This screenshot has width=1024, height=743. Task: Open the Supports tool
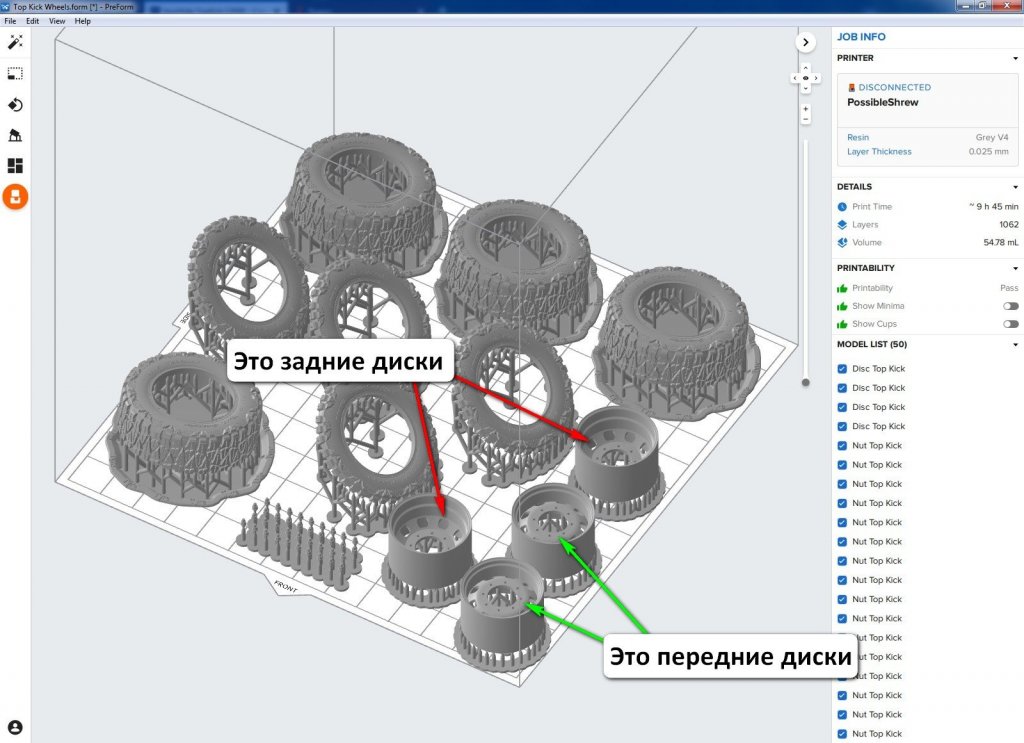tap(15, 135)
